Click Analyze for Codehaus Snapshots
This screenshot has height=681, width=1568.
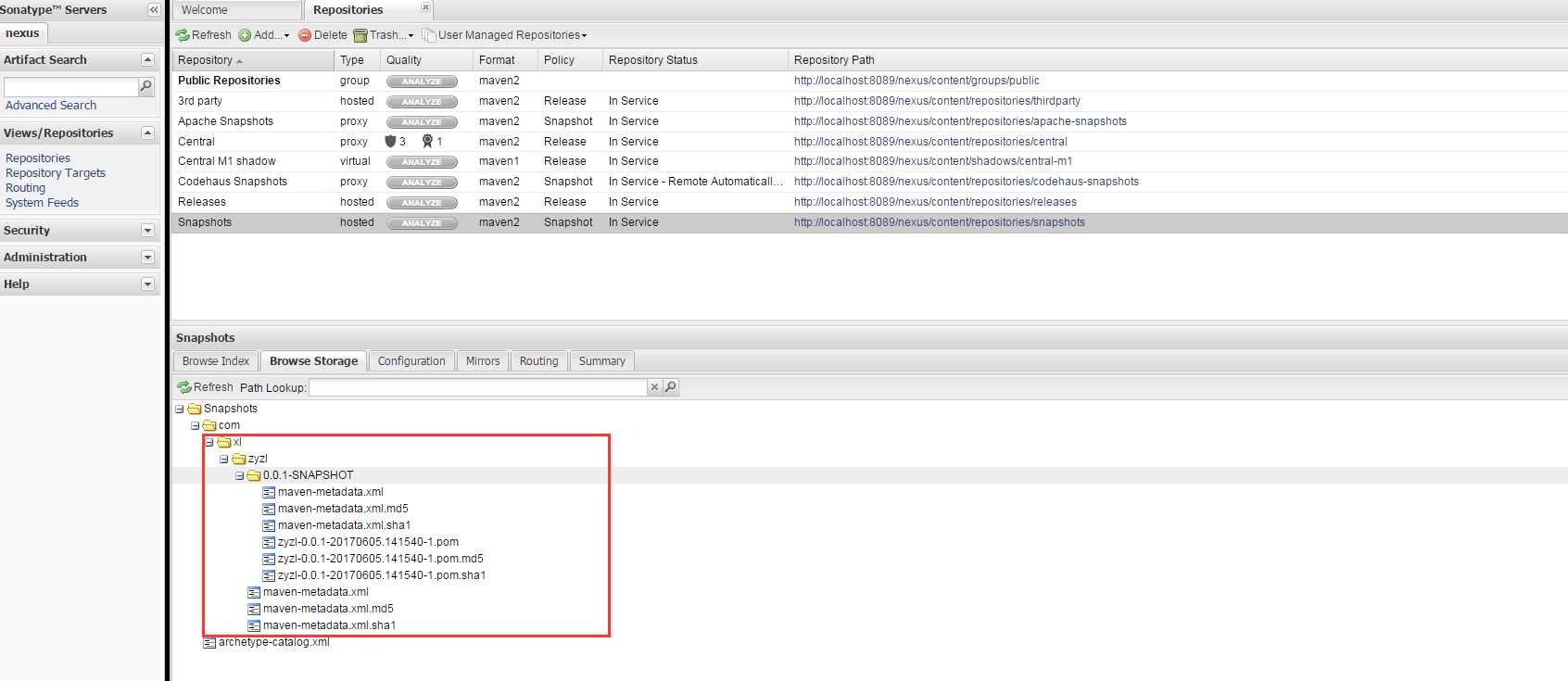coord(422,183)
